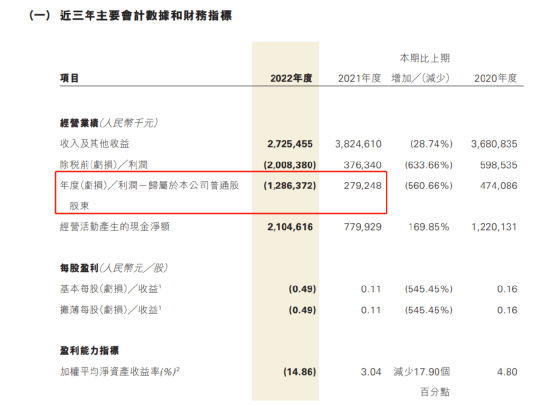
Task: Click the (560.66%) change percentage
Action: [429, 186]
